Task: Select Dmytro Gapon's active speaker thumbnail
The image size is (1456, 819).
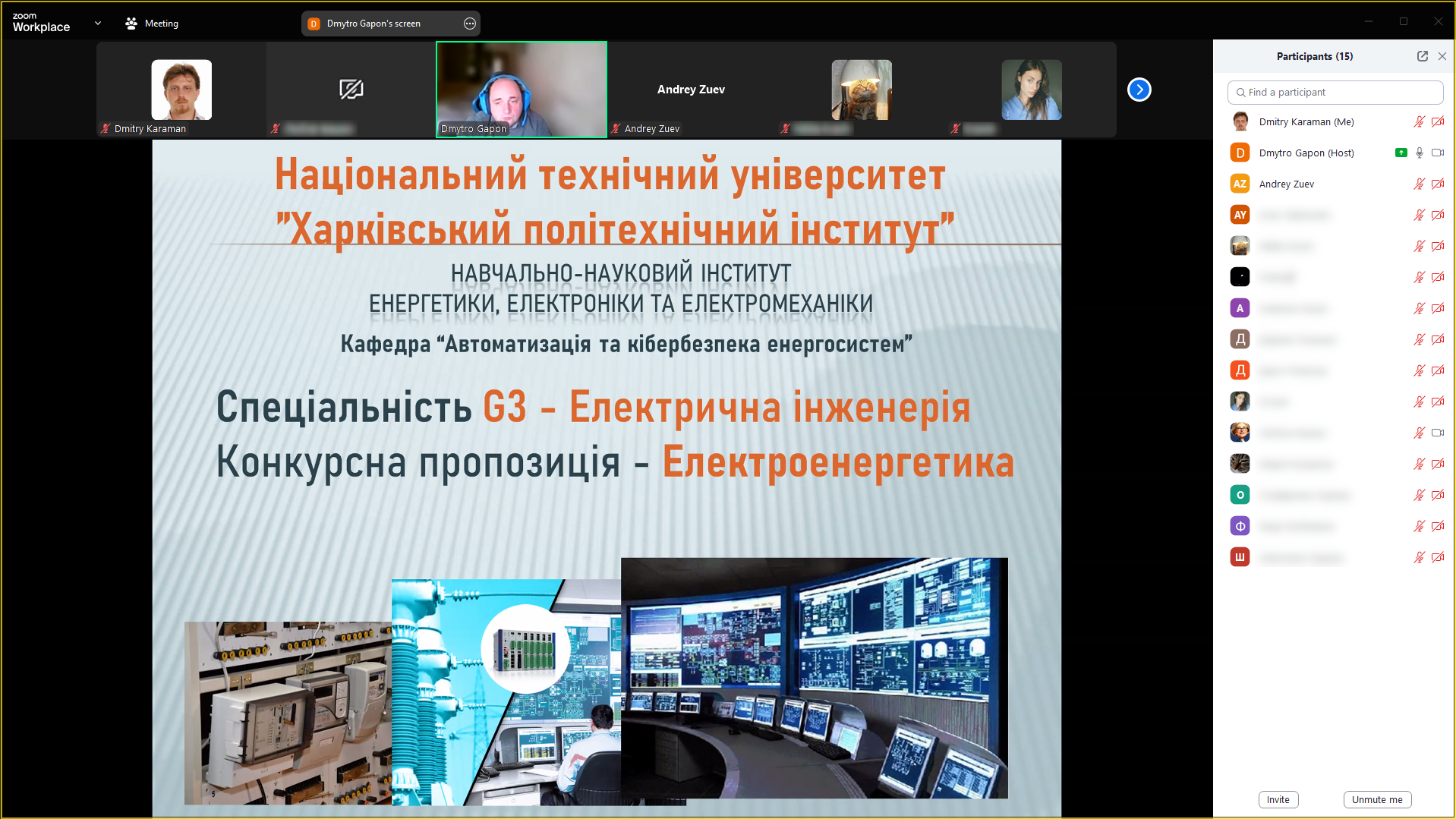Action: point(522,90)
